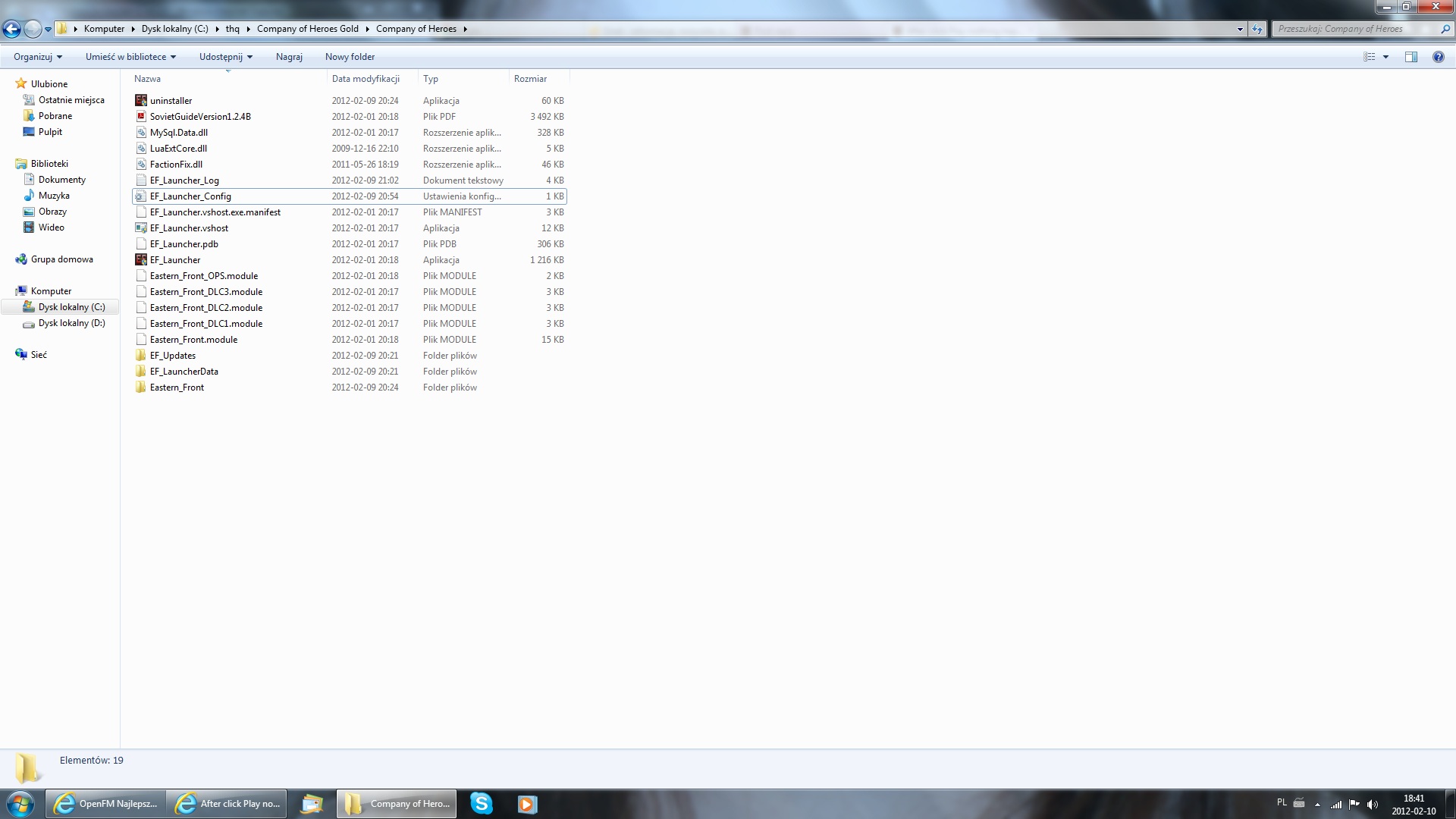
Task: Select the EF_Launcher.vshost application icon
Action: coord(140,228)
